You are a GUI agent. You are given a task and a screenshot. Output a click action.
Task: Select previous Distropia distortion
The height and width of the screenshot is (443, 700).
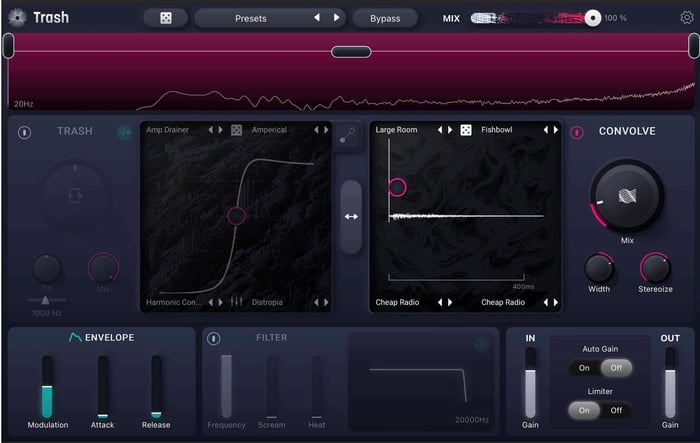(316, 302)
